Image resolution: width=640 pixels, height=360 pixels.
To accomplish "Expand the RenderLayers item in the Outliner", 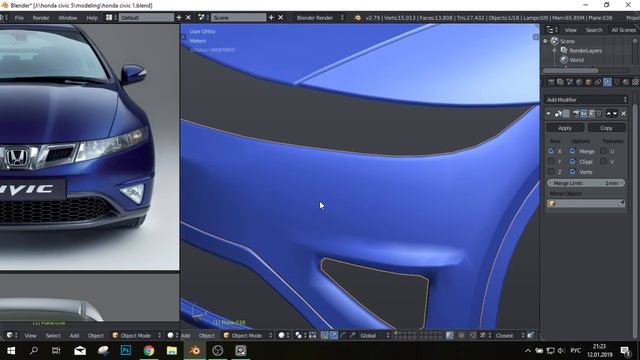I will (554, 51).
